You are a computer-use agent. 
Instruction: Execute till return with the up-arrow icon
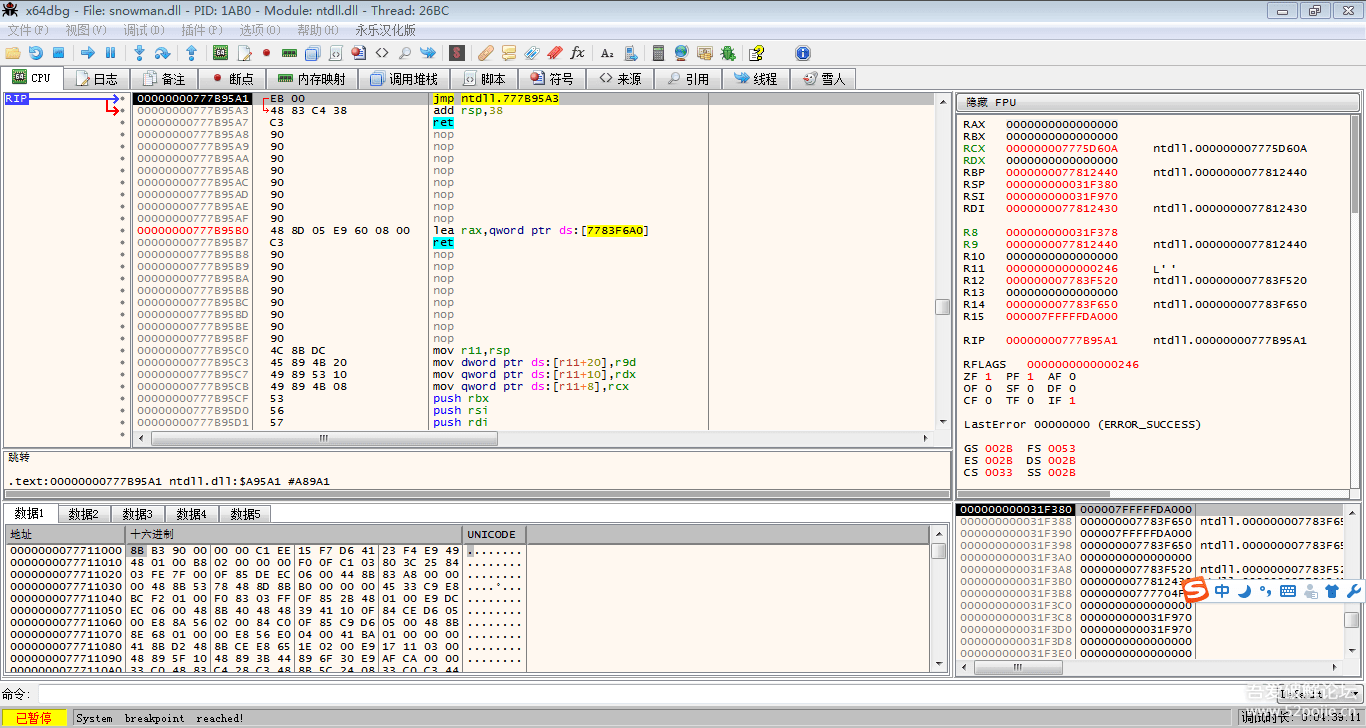pos(191,53)
